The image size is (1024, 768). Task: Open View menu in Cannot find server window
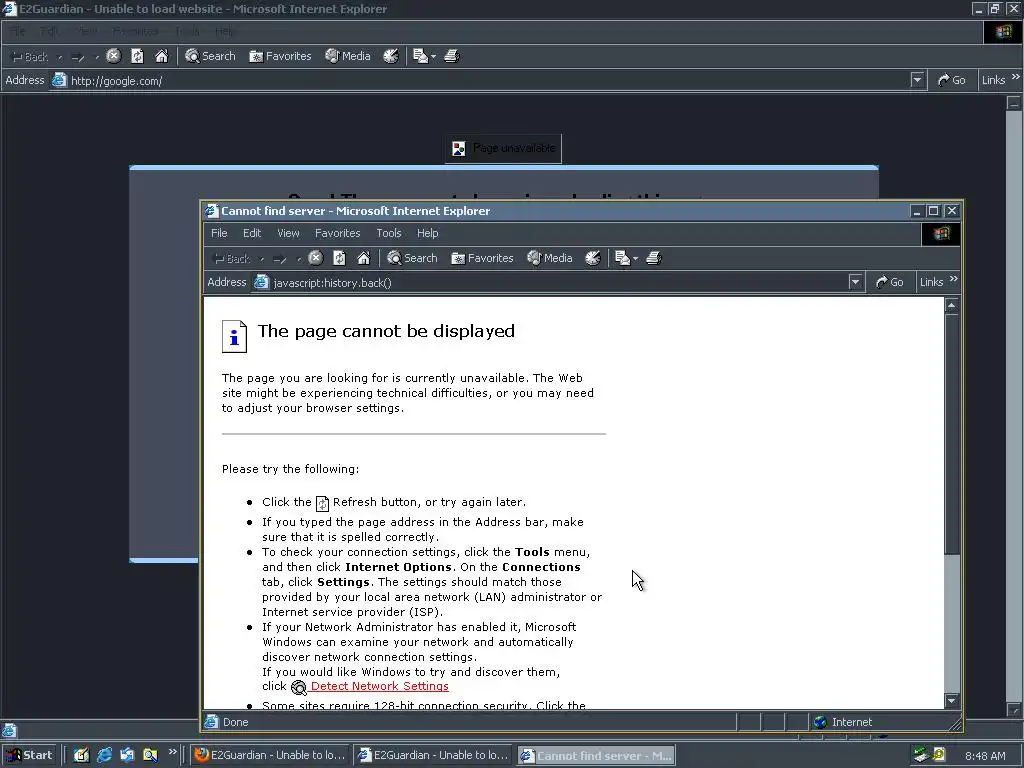click(x=288, y=233)
